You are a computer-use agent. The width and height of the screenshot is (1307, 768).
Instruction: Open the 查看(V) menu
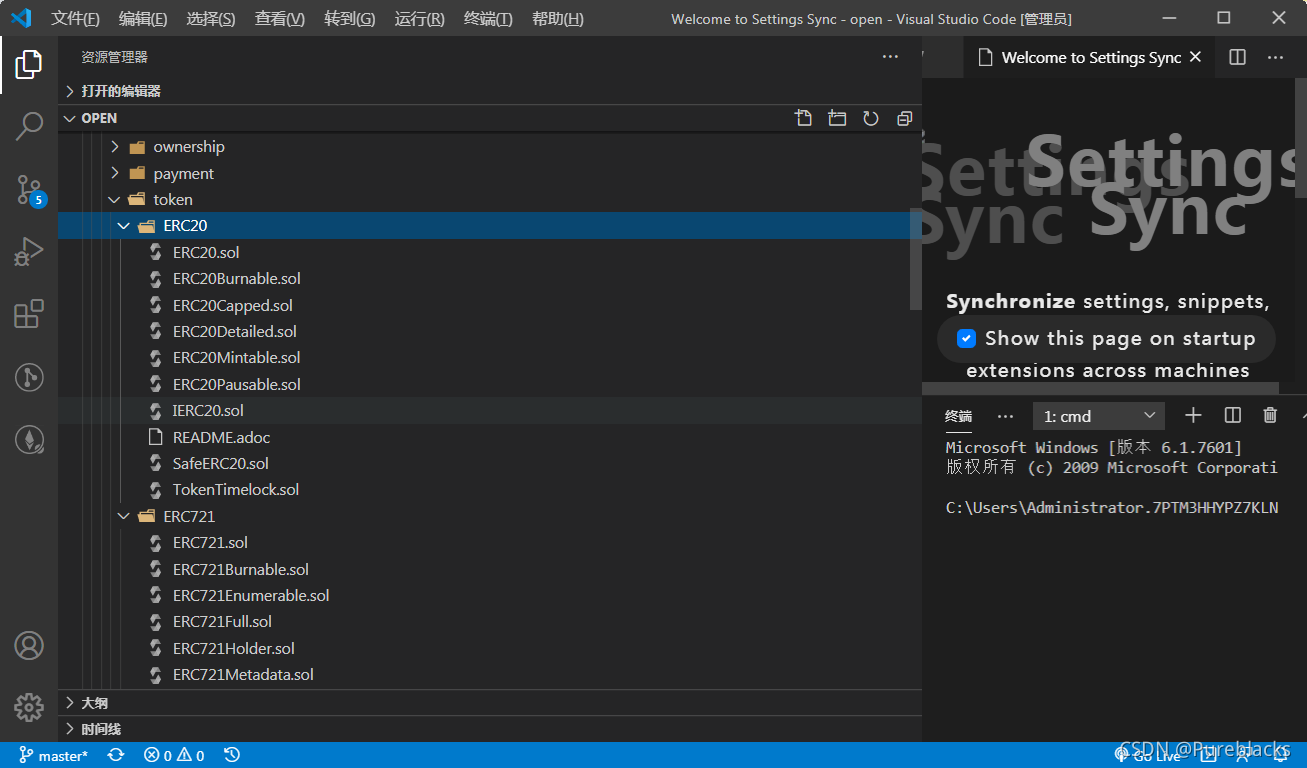click(x=280, y=19)
